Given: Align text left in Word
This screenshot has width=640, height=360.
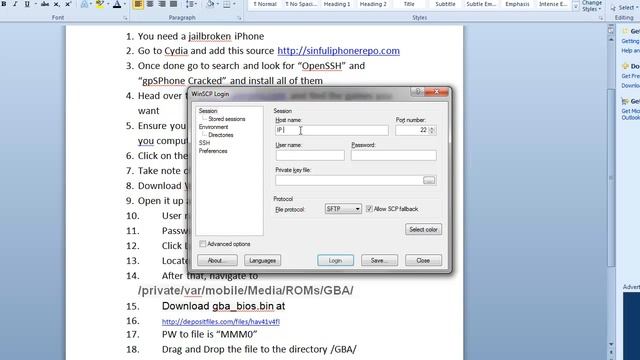Looking at the screenshot, I should click(138, 4).
